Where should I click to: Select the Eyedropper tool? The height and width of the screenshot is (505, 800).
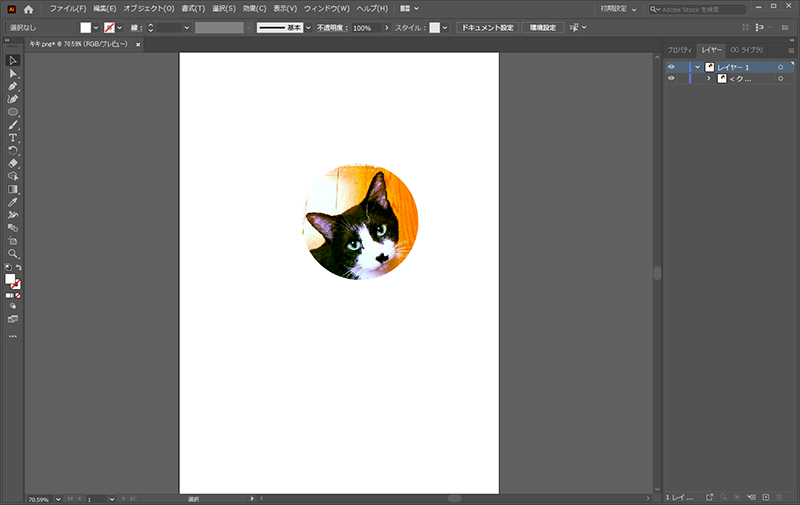pyautogui.click(x=13, y=202)
